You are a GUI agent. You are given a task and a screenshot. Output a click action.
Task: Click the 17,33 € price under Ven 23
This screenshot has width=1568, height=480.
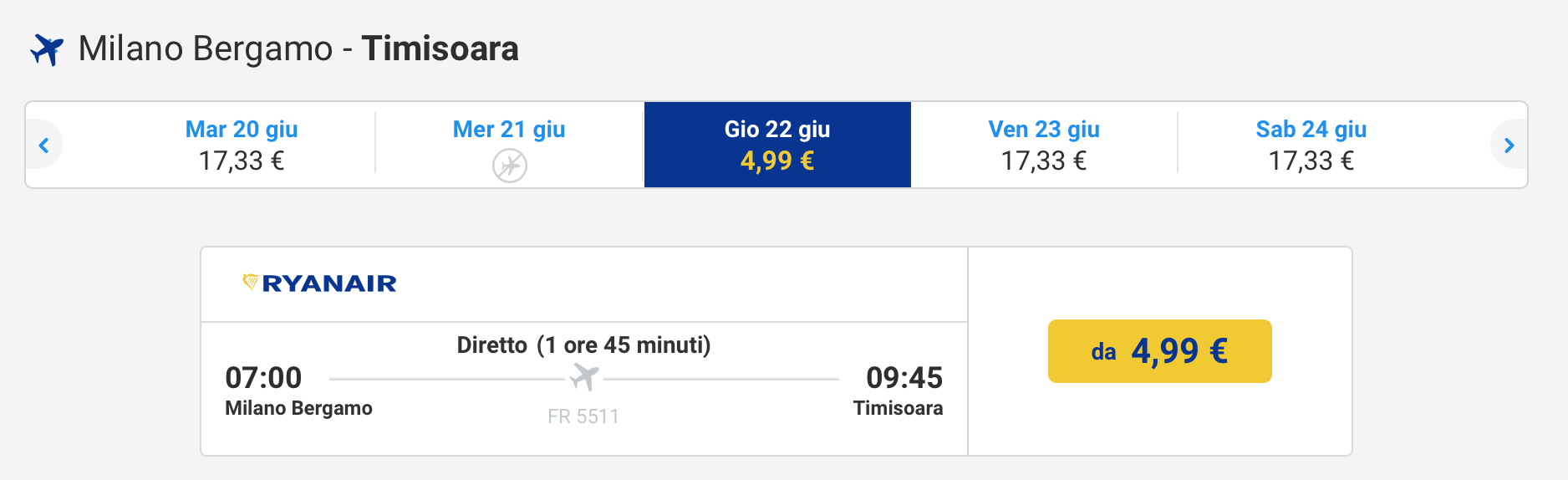point(1044,161)
